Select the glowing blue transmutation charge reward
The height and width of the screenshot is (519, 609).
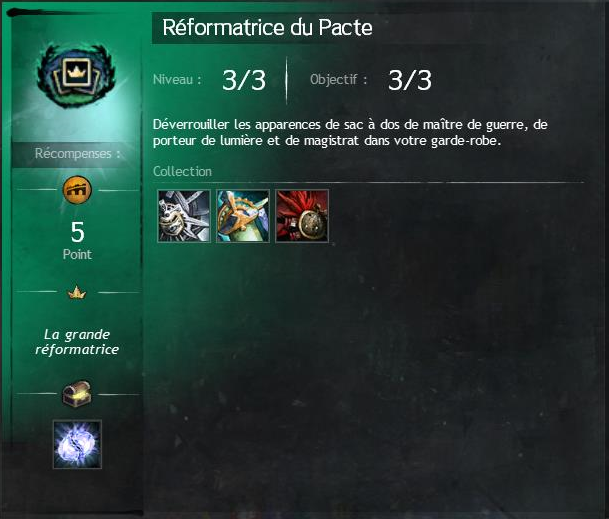coord(77,444)
